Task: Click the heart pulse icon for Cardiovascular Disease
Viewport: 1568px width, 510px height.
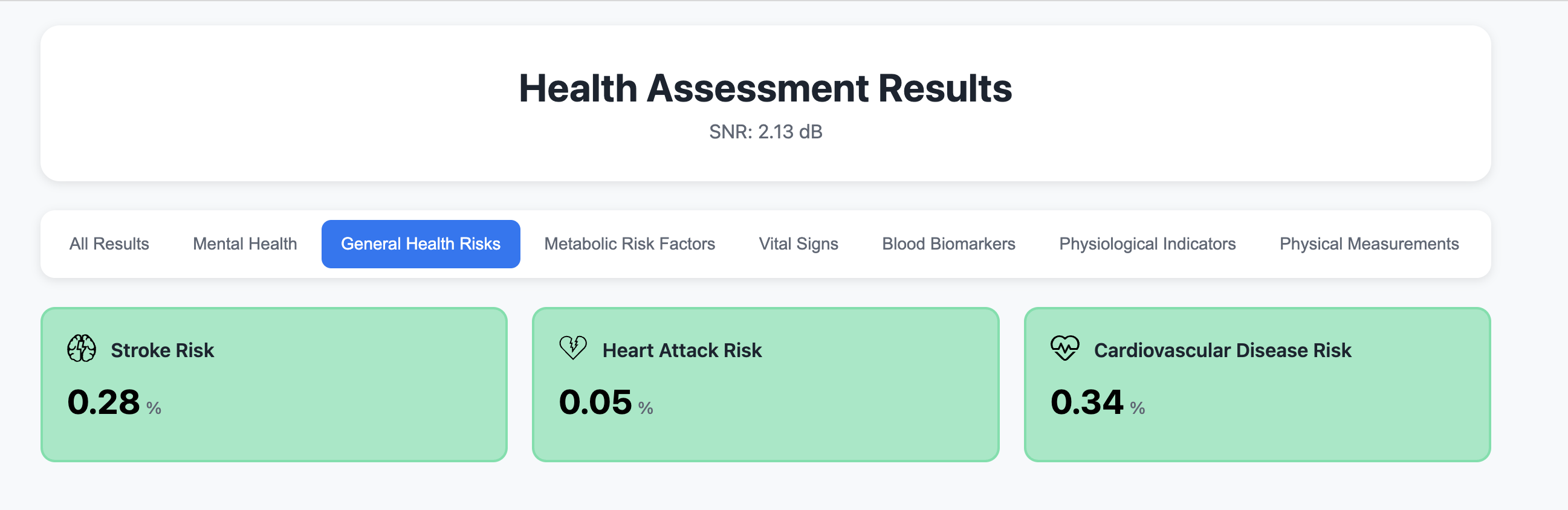Action: click(x=1064, y=348)
